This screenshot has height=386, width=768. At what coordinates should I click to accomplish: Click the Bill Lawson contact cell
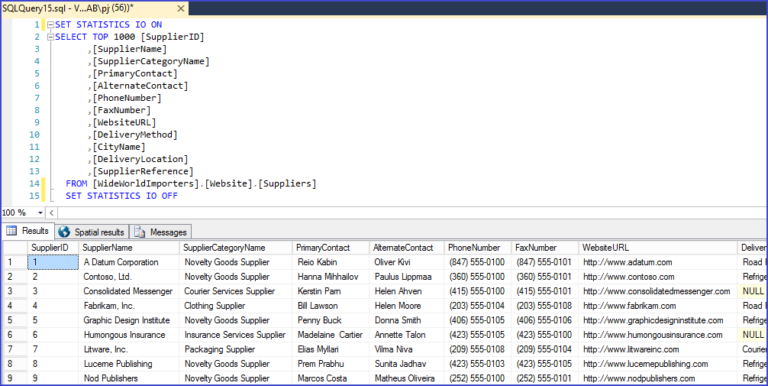[331, 306]
